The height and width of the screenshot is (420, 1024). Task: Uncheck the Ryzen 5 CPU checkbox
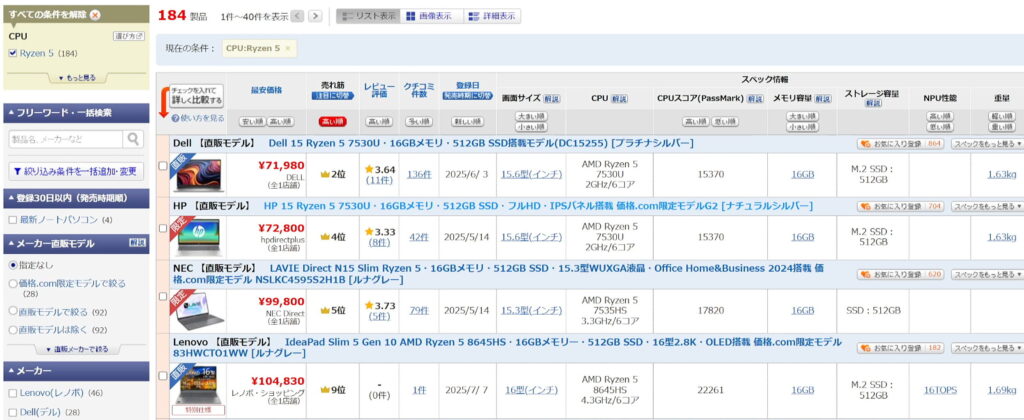pyautogui.click(x=12, y=53)
